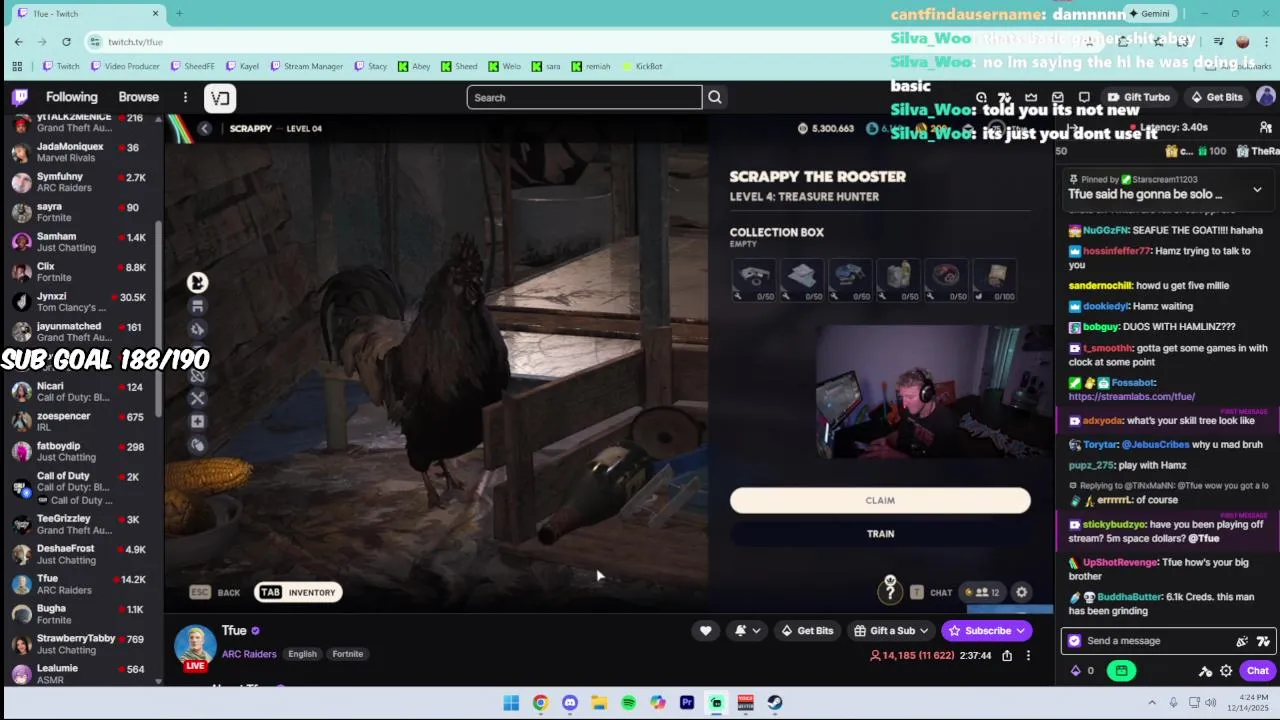Click the share stream icon
The image size is (1280, 720).
(1007, 656)
